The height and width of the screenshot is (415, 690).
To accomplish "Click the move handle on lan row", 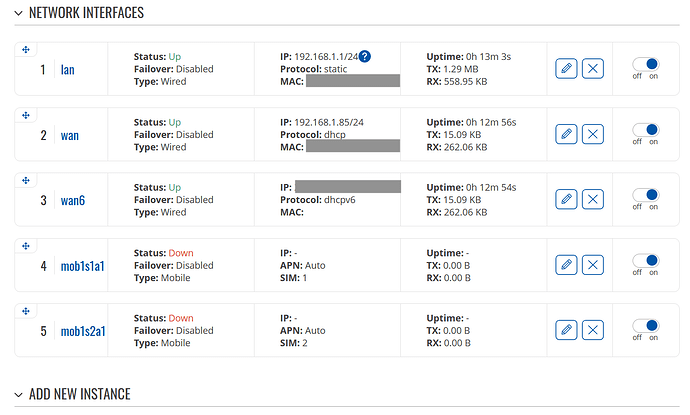I will point(26,50).
